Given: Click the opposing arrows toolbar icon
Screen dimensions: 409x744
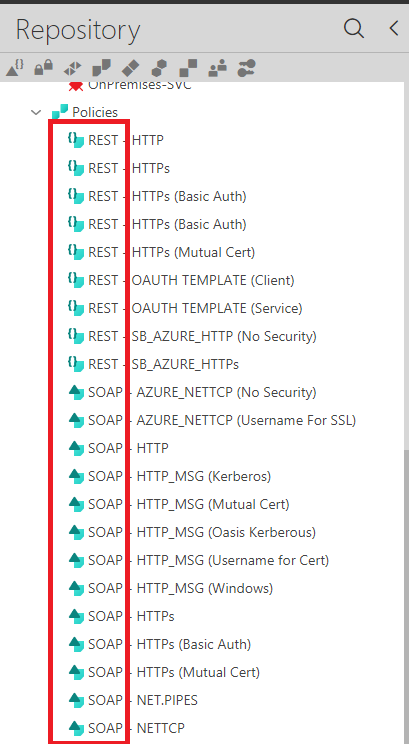Looking at the screenshot, I should [x=72, y=69].
